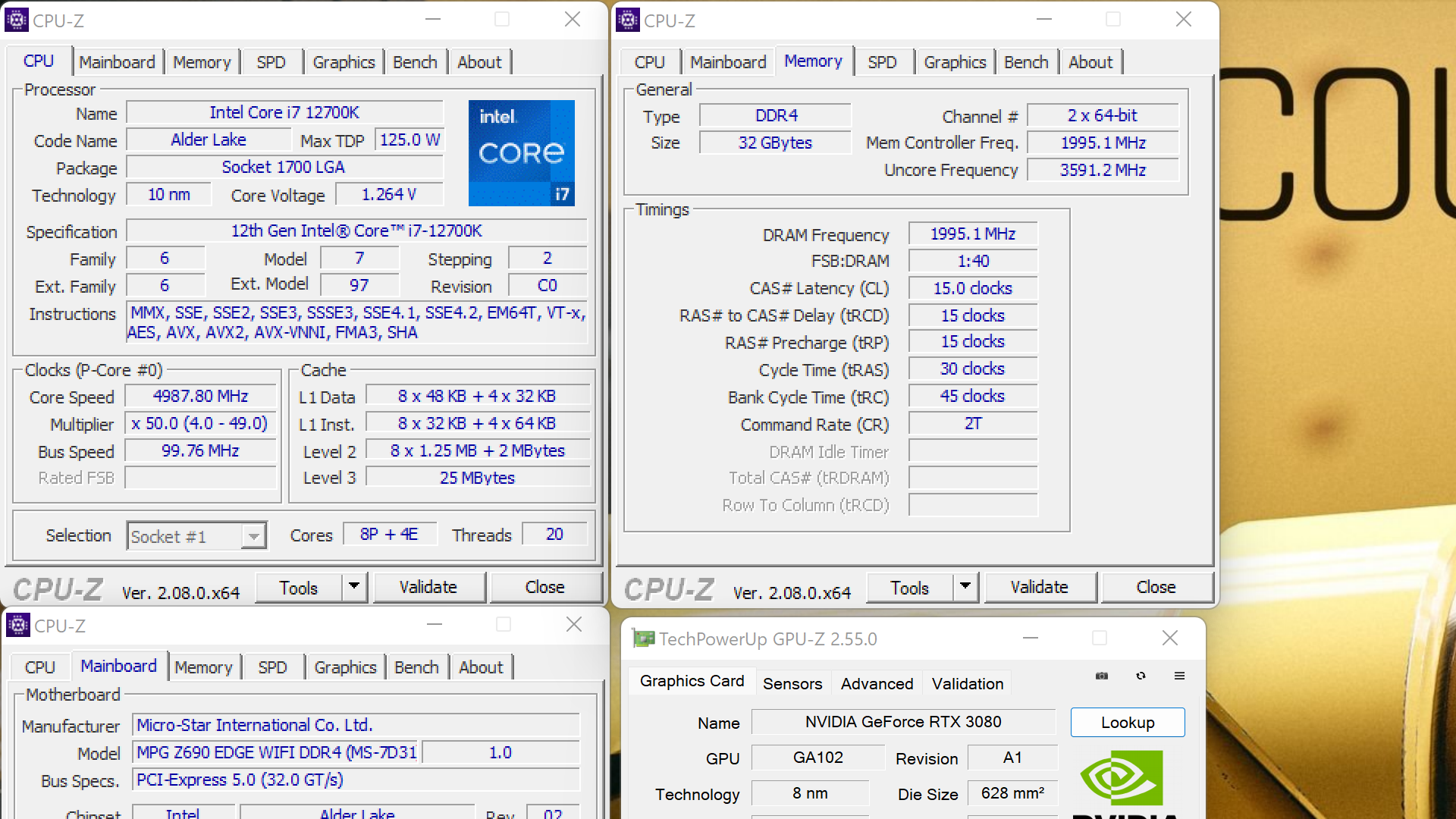1456x819 pixels.
Task: Click the CAS# Latency value 15.0 clocks
Action: point(973,288)
